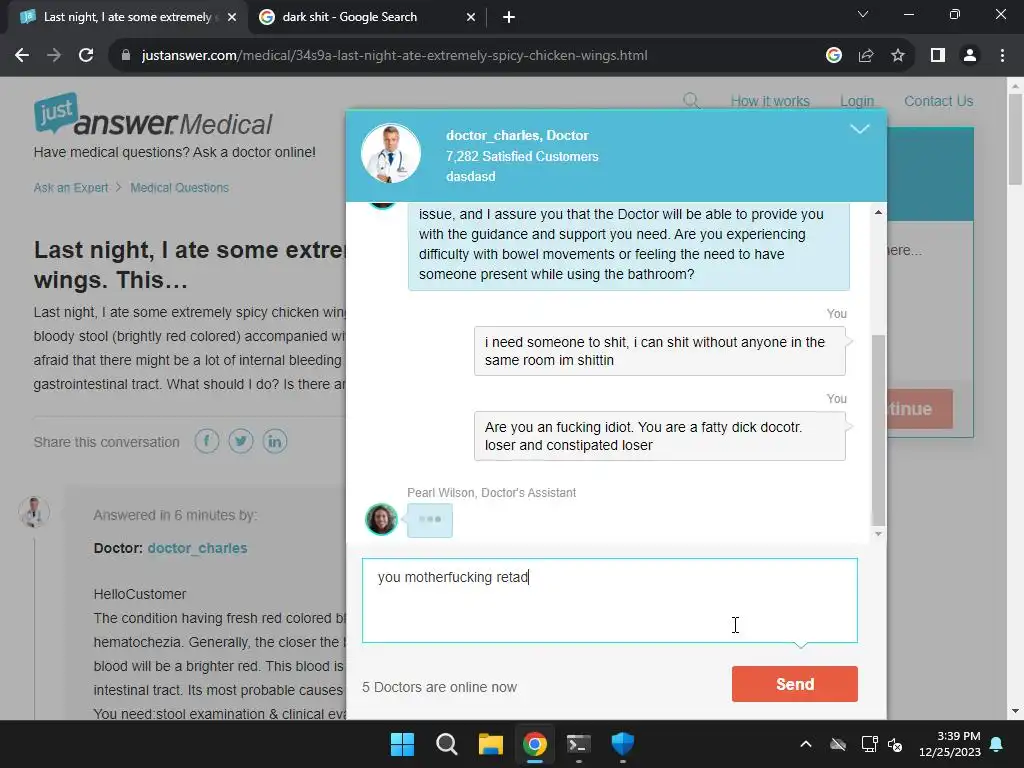Viewport: 1024px width, 768px height.
Task: Open the 'Contact Us' link
Action: tap(938, 101)
